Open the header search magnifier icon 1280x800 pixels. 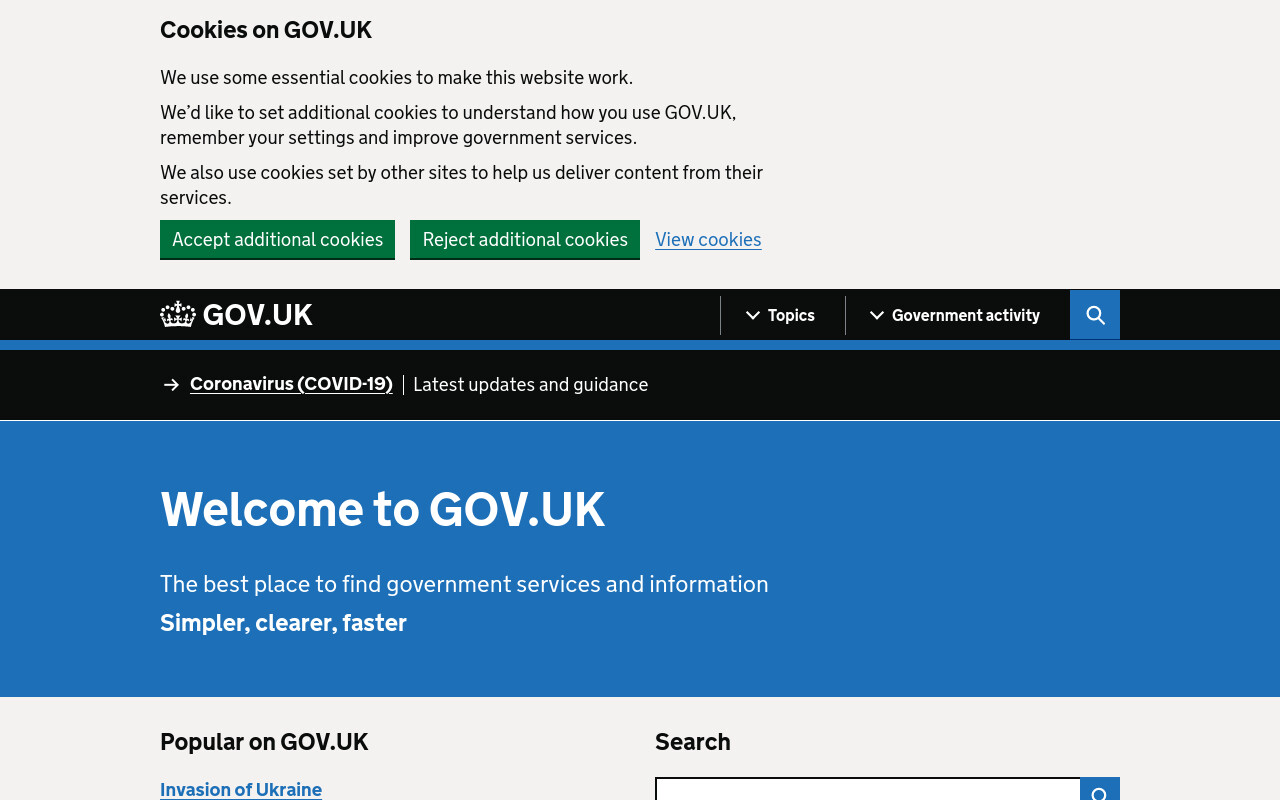coord(1095,315)
